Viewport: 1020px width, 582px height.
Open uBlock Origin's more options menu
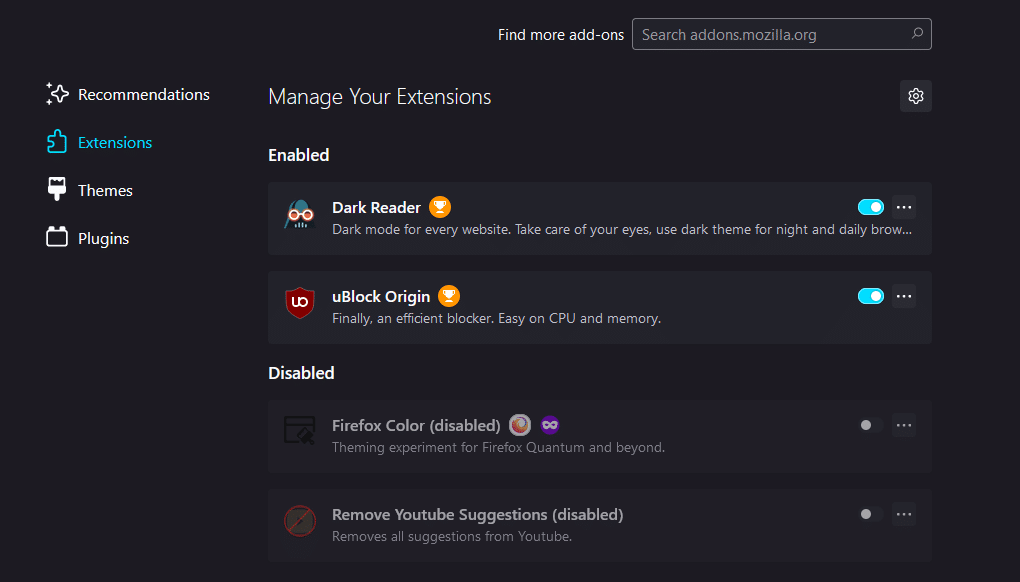pos(904,296)
